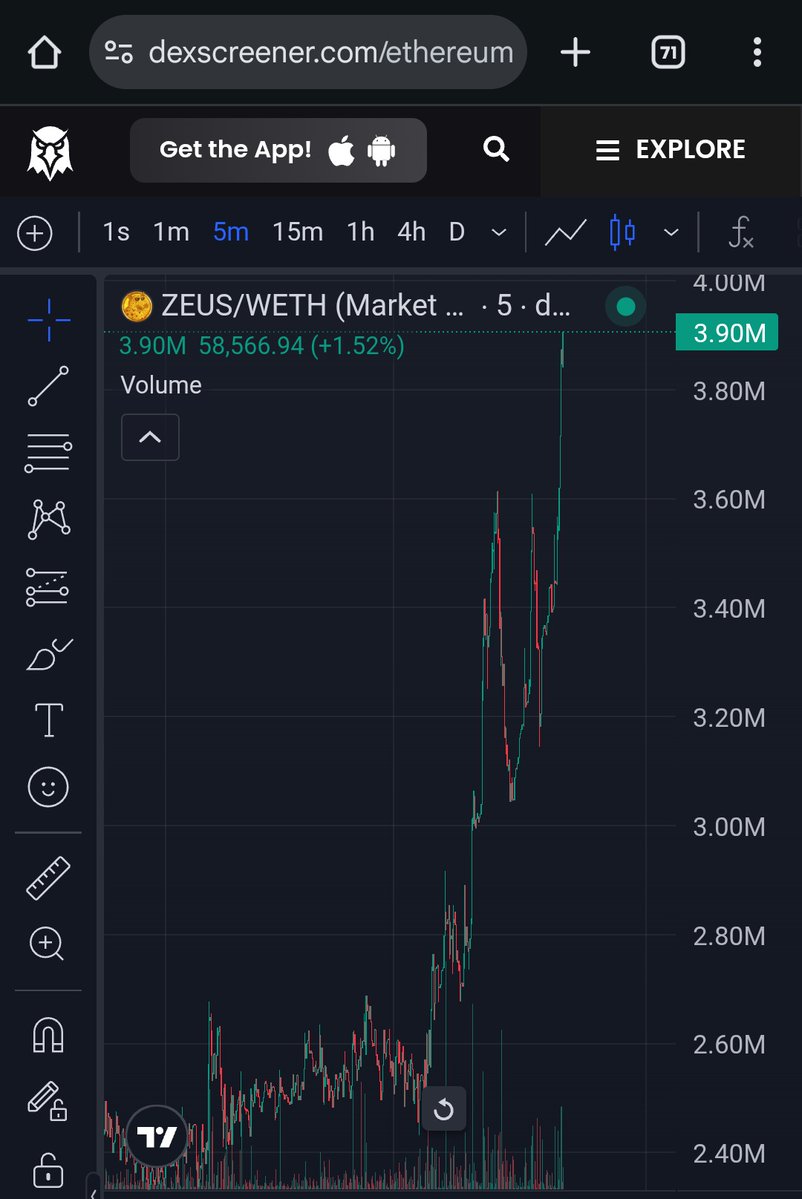Image resolution: width=802 pixels, height=1199 pixels.
Task: Select candlestick chart style
Action: (622, 232)
